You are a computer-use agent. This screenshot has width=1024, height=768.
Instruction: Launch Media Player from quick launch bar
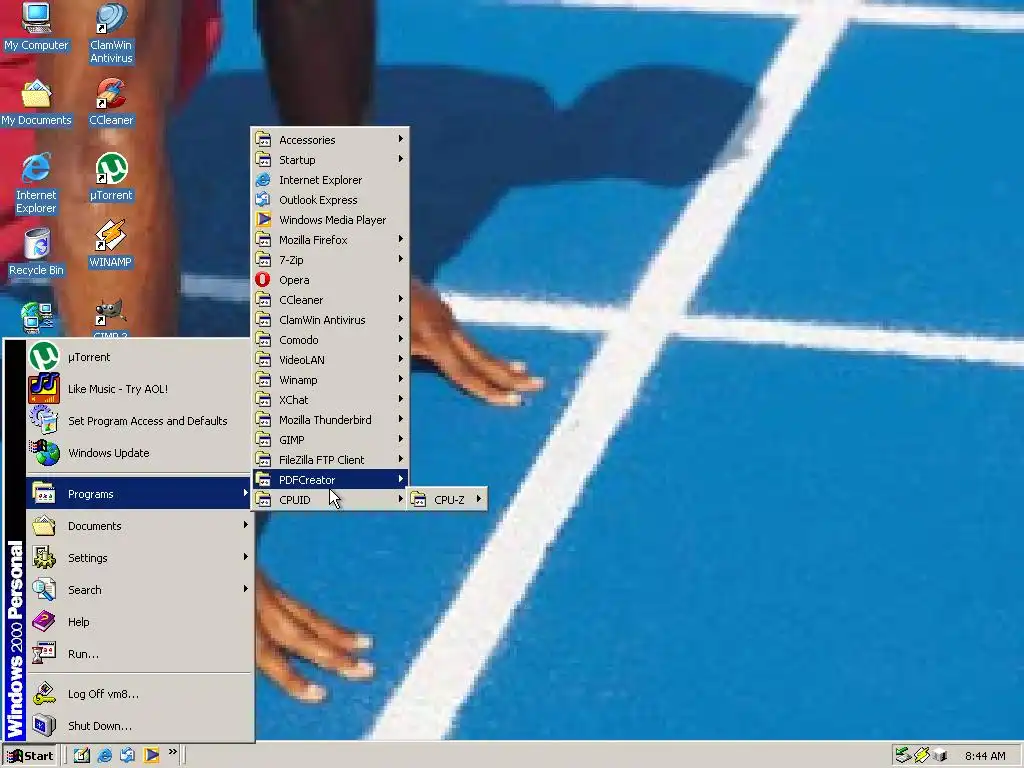tap(152, 755)
